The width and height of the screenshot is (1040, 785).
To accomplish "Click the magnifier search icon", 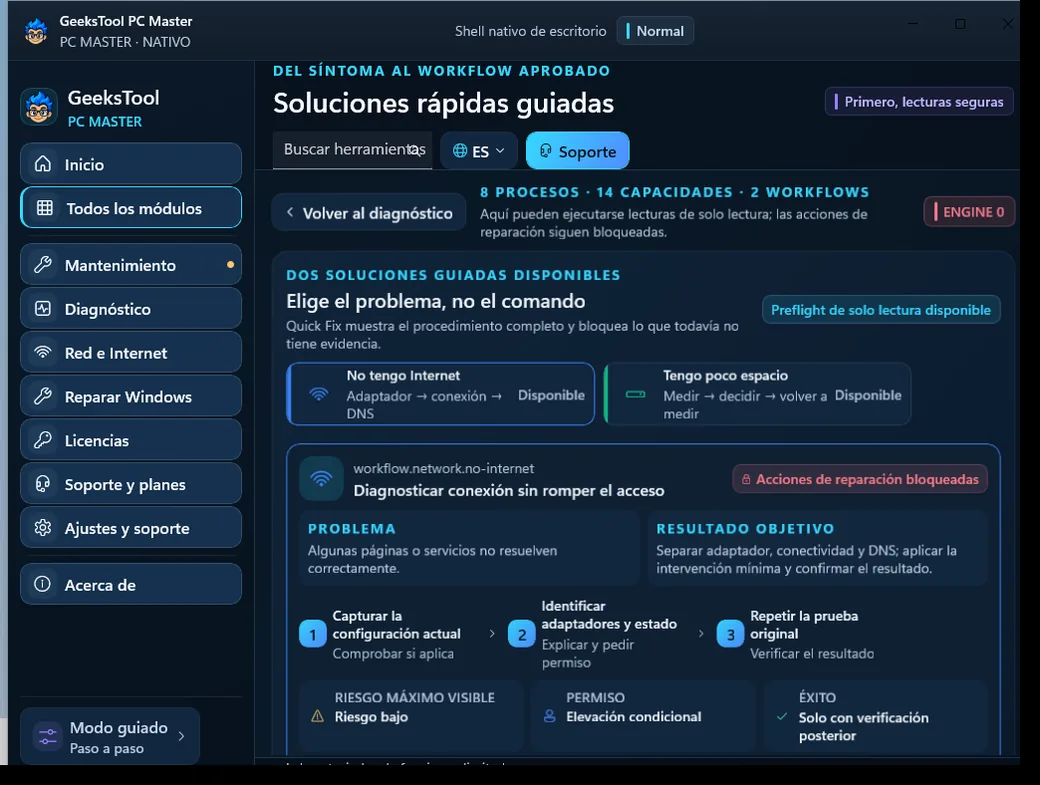I will click(415, 151).
